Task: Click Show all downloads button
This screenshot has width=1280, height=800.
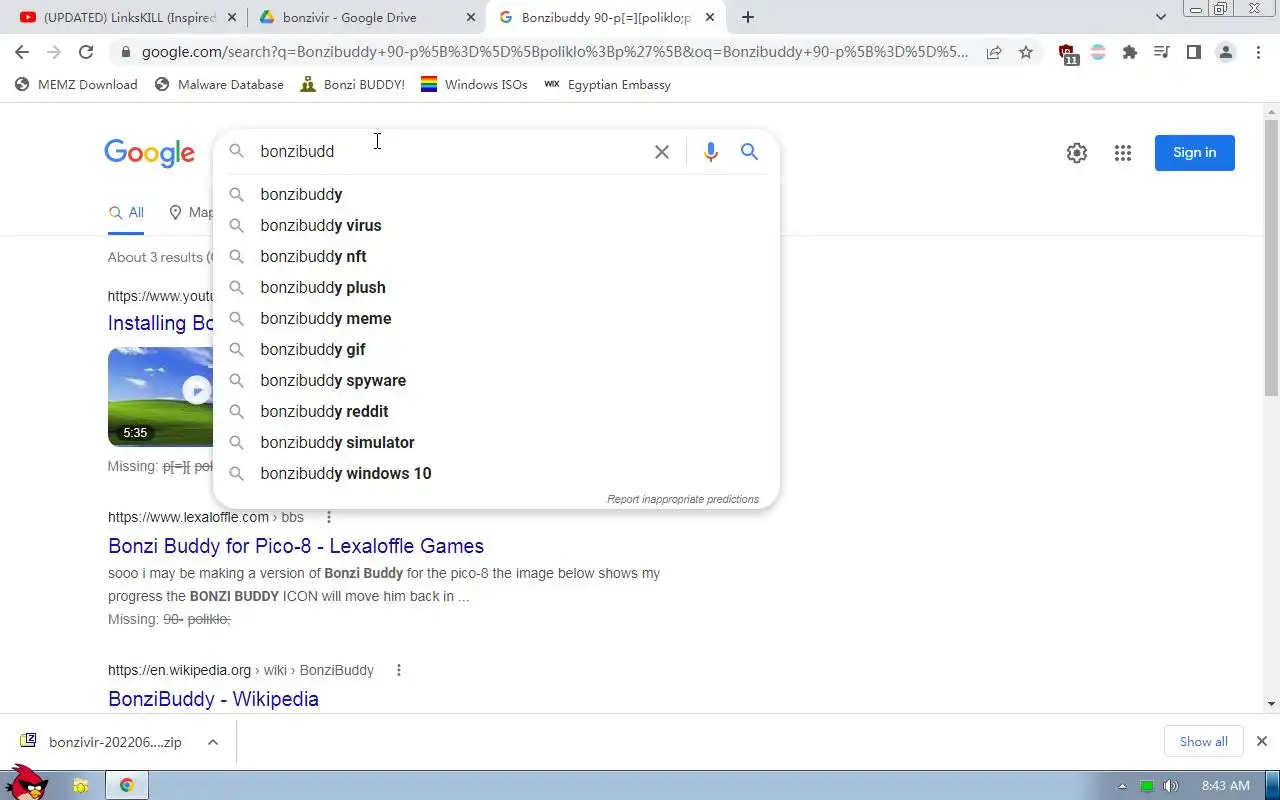Action: point(1204,742)
